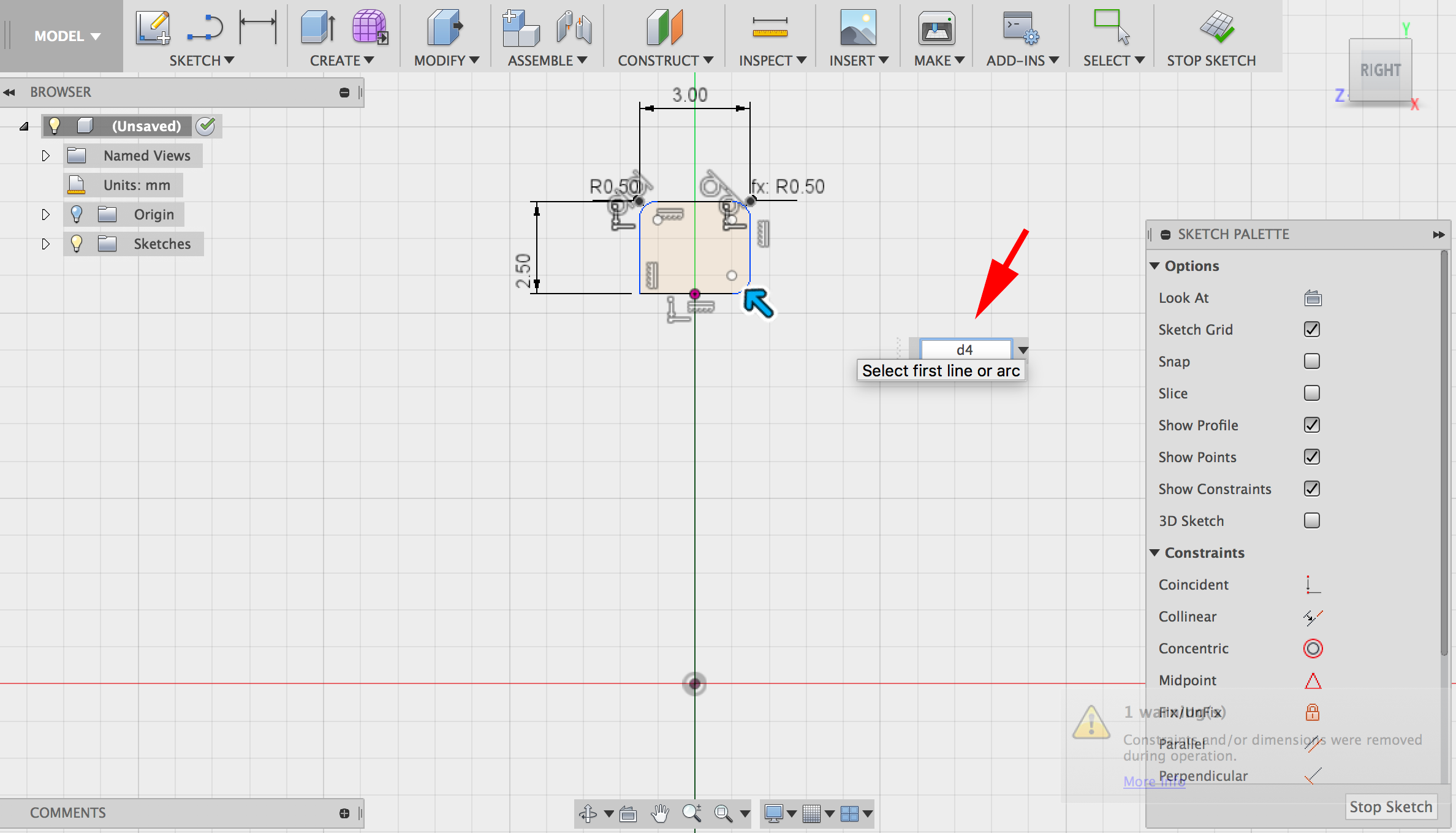Click the New Component assemble icon
1456x833 pixels.
[x=520, y=28]
